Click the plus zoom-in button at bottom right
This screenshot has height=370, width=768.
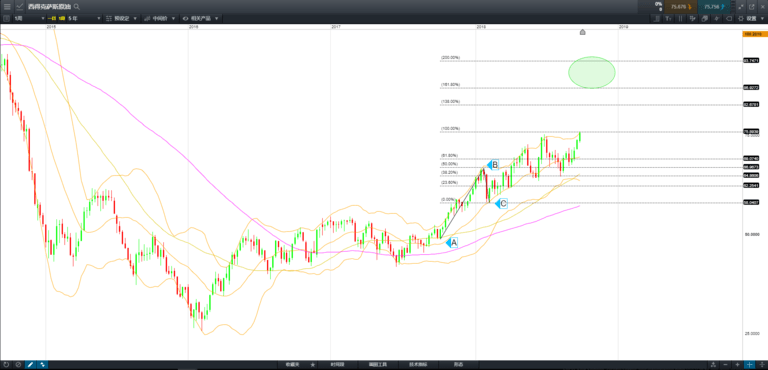[x=738, y=365]
